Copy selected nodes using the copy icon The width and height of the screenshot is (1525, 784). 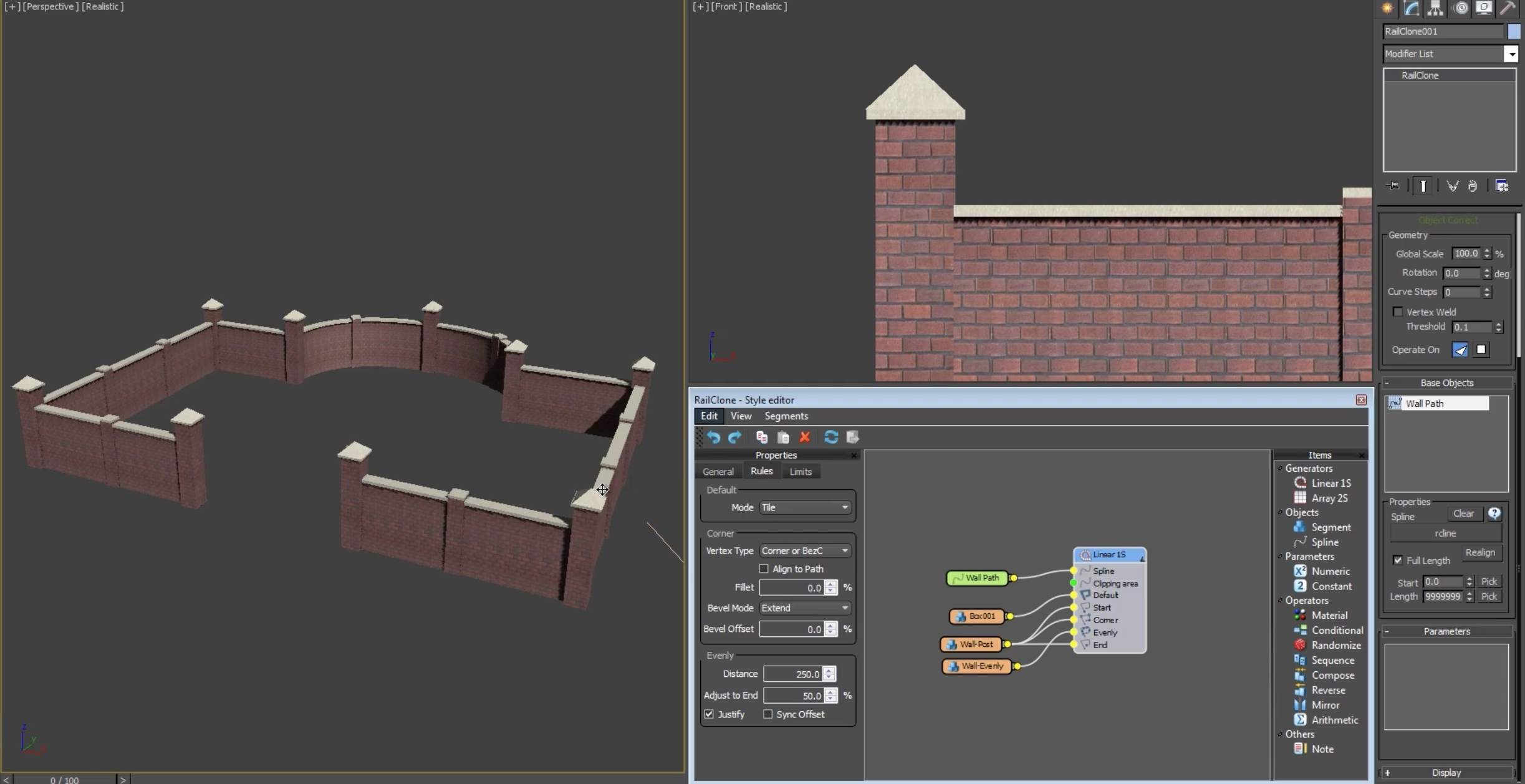[761, 437]
